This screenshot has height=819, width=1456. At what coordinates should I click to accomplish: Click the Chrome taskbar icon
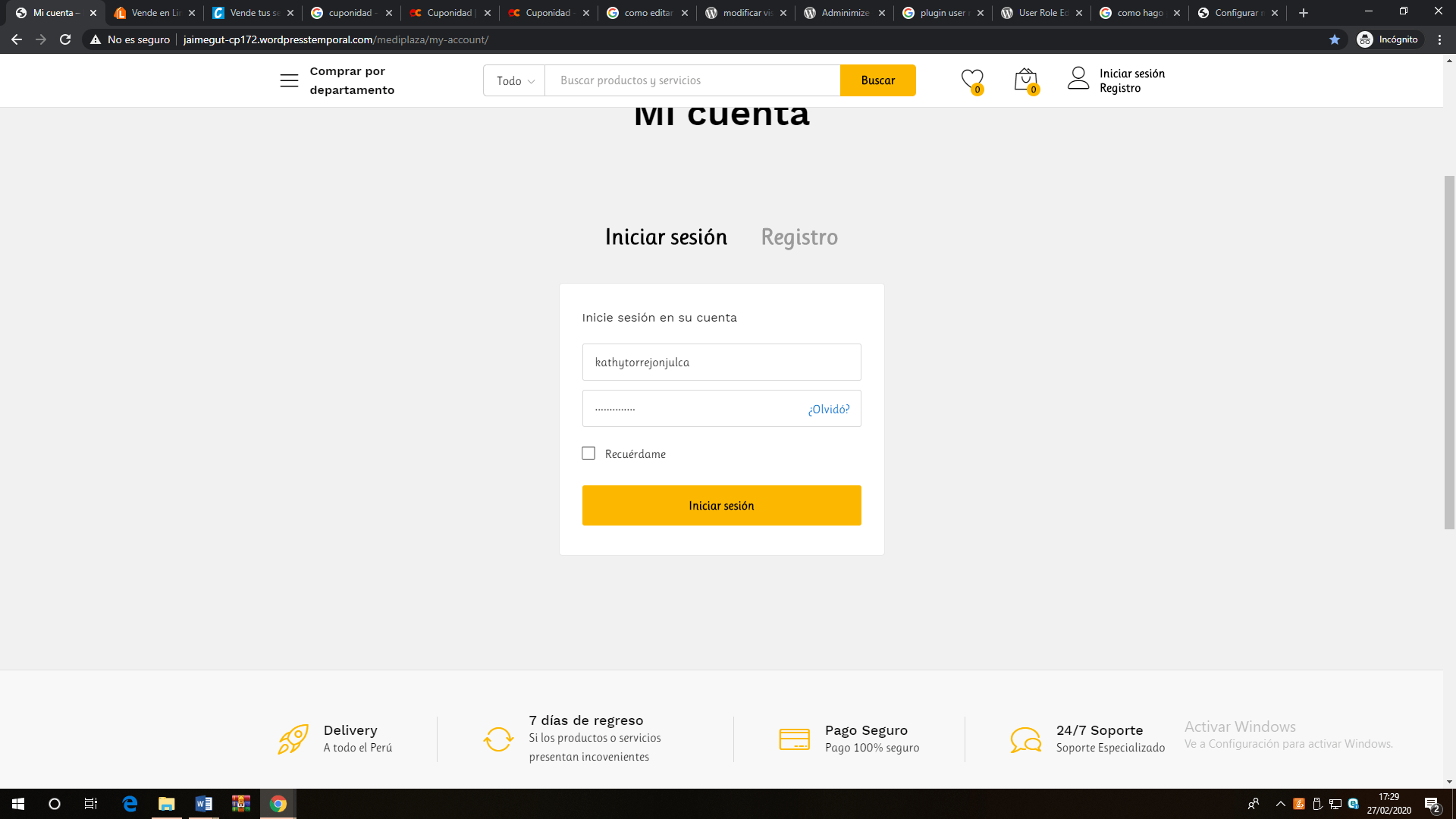point(278,804)
